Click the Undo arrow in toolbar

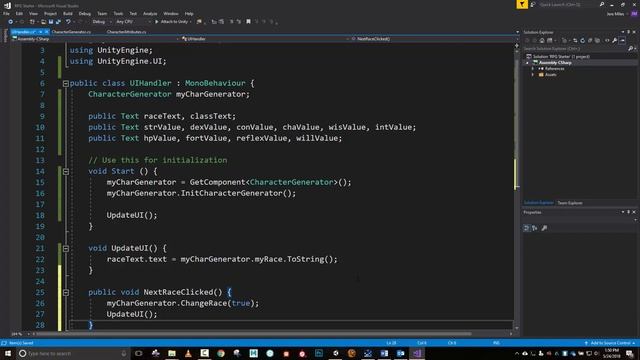pyautogui.click(x=68, y=22)
